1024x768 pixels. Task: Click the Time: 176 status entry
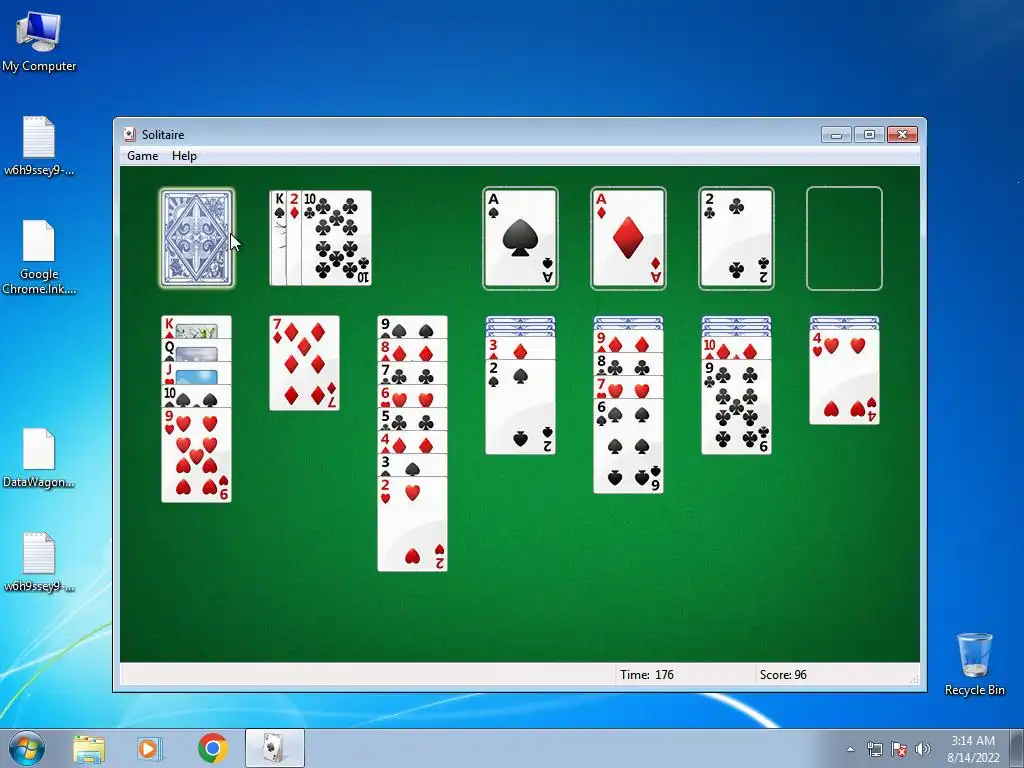pos(647,675)
